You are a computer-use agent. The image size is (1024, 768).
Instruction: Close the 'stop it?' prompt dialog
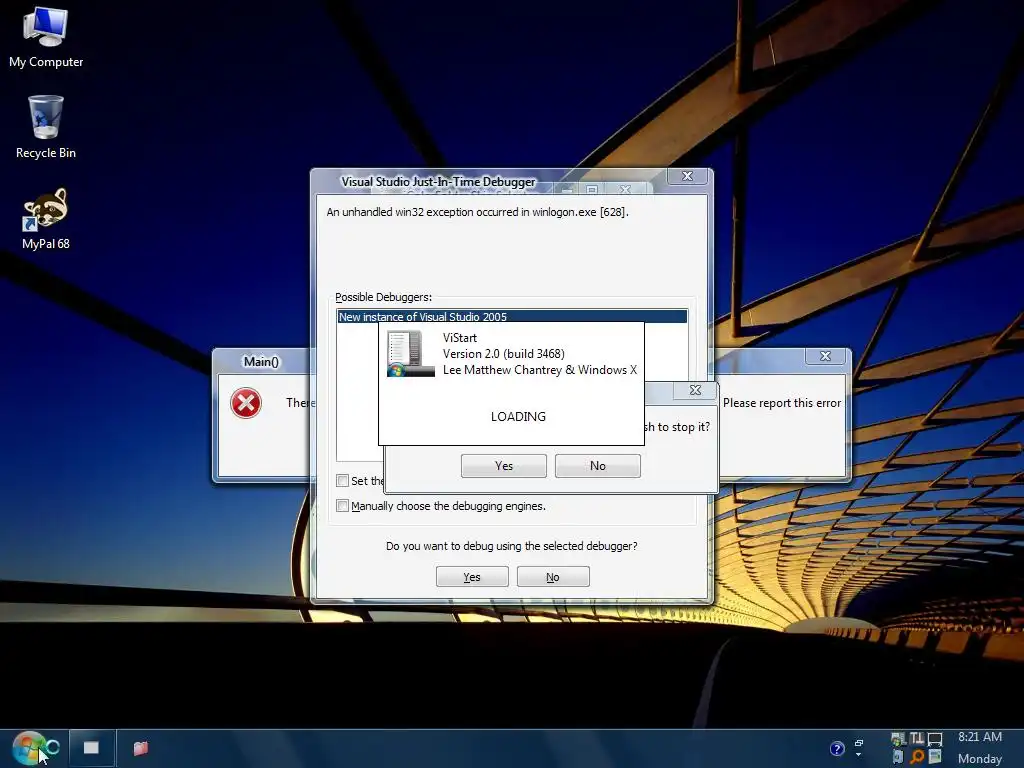(x=696, y=390)
